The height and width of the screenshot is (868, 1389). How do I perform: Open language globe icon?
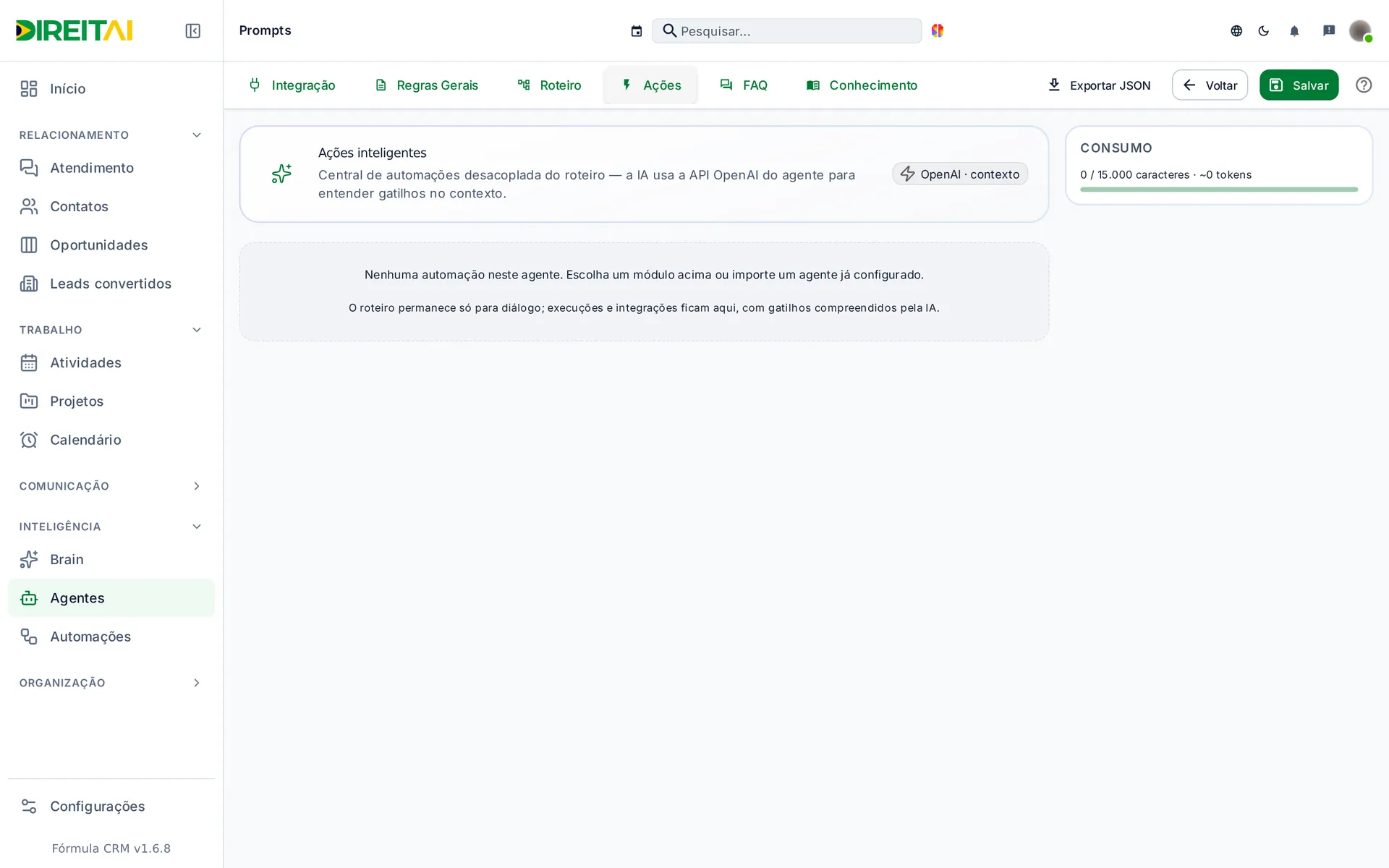1236,30
